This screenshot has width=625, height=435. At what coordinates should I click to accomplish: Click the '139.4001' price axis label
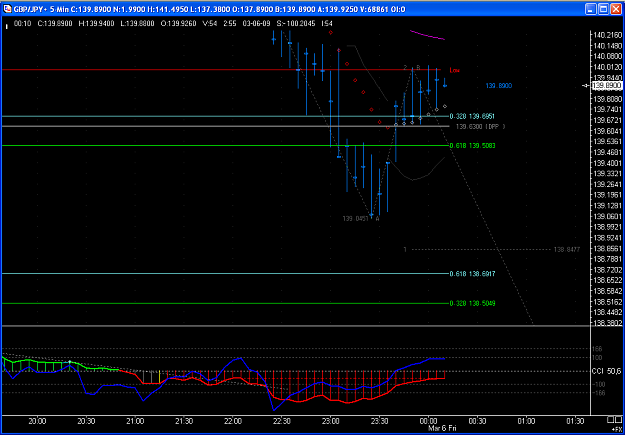607,163
